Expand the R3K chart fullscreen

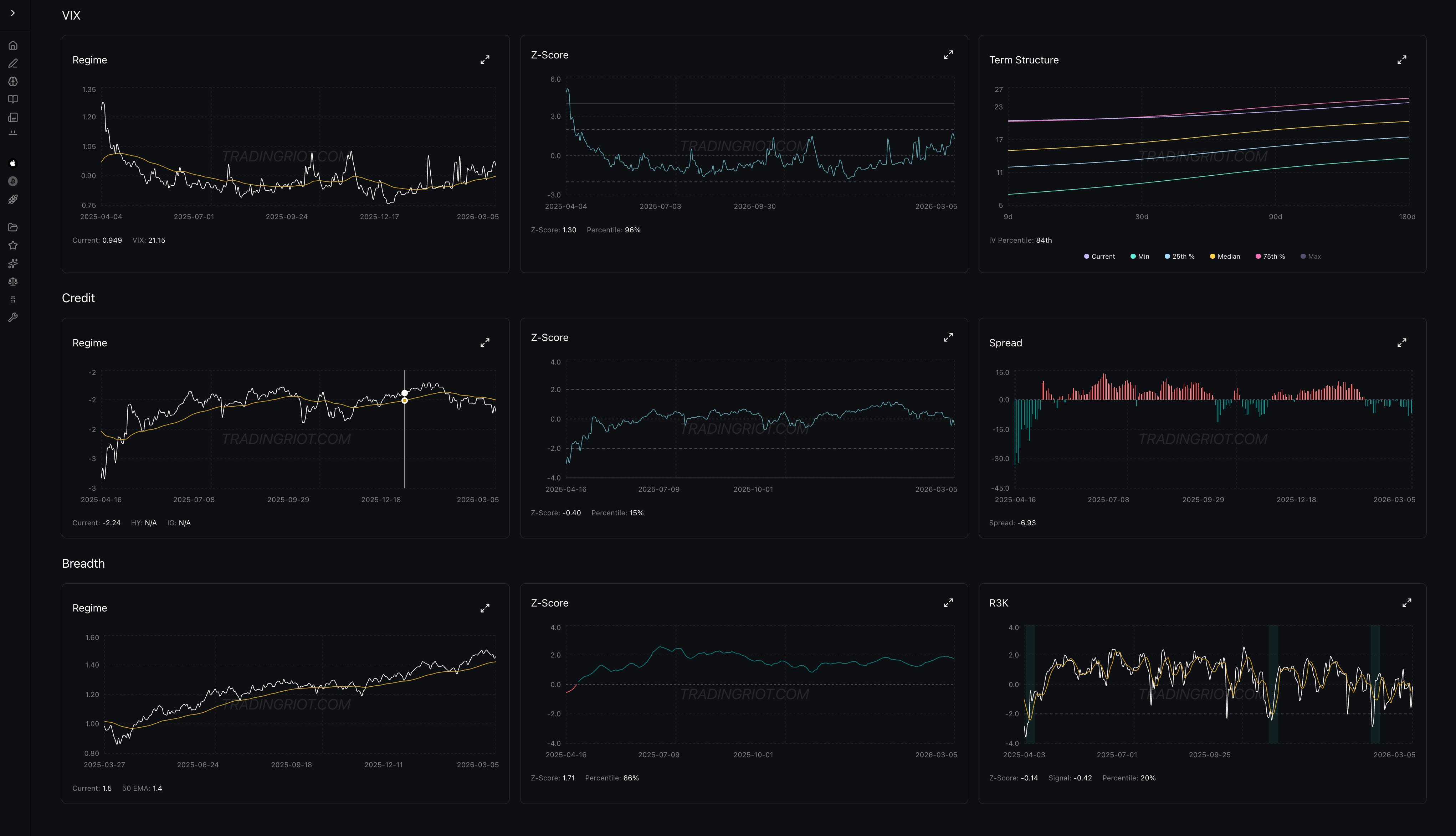point(1406,603)
